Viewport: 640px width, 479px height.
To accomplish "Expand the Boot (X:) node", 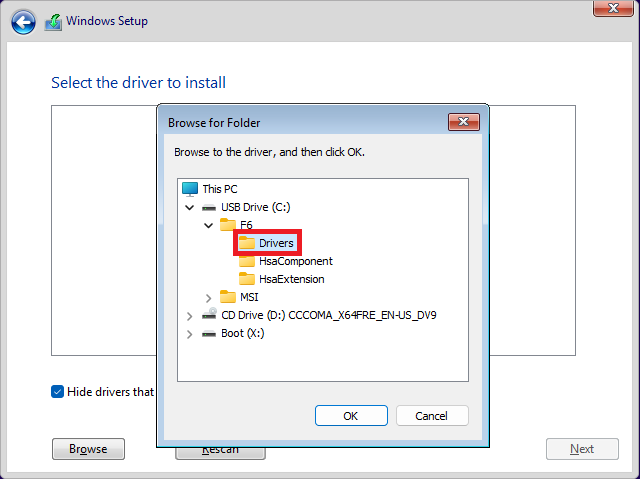I will (x=190, y=333).
